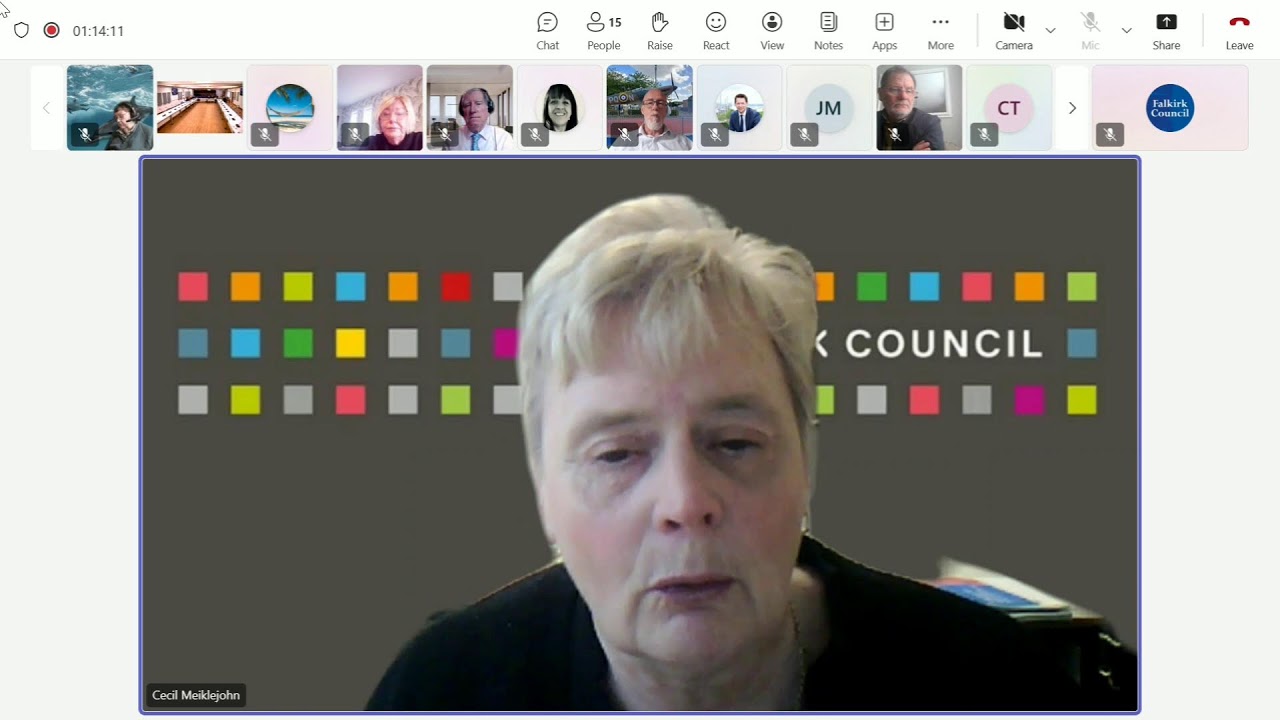Select the Falkirk Council participant tile
The image size is (1280, 720).
coord(1170,108)
